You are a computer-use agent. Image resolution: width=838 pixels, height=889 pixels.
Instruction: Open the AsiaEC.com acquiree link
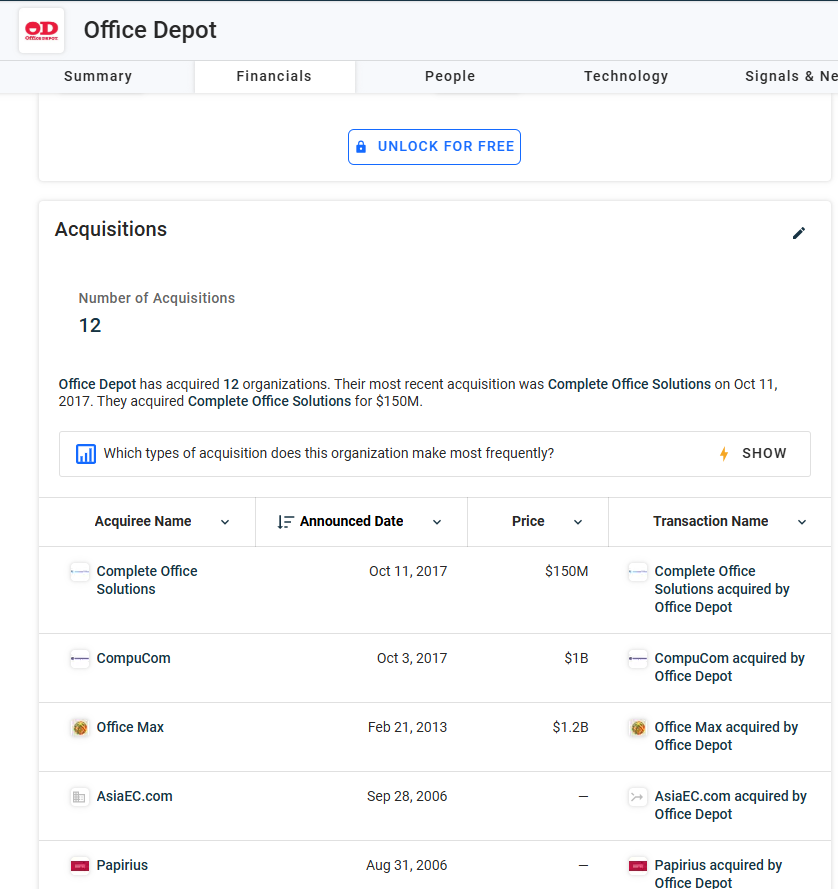tap(134, 797)
